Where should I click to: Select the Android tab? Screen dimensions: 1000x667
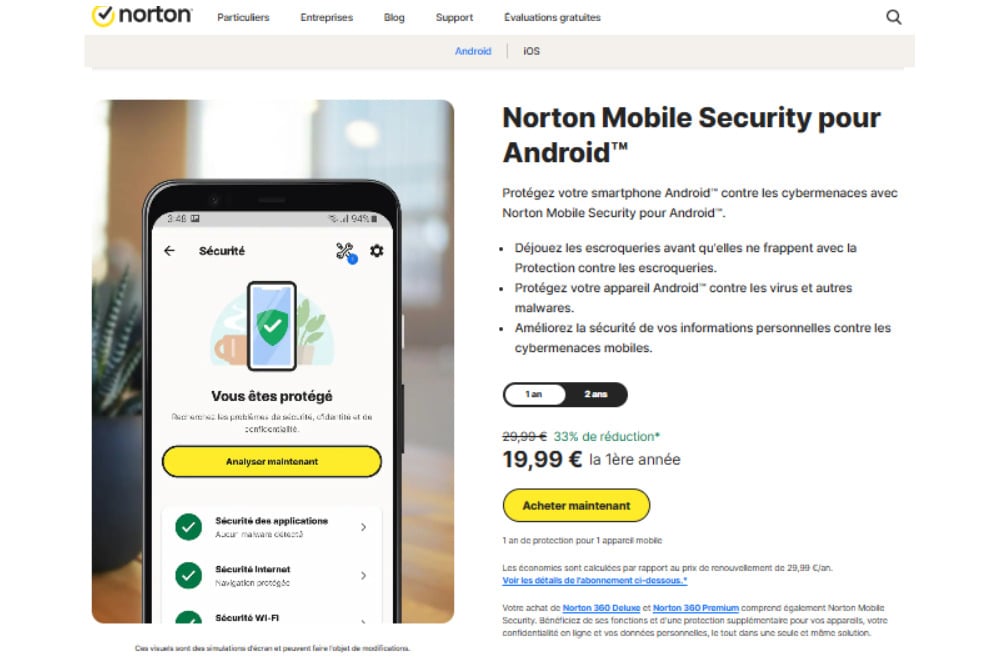[473, 51]
